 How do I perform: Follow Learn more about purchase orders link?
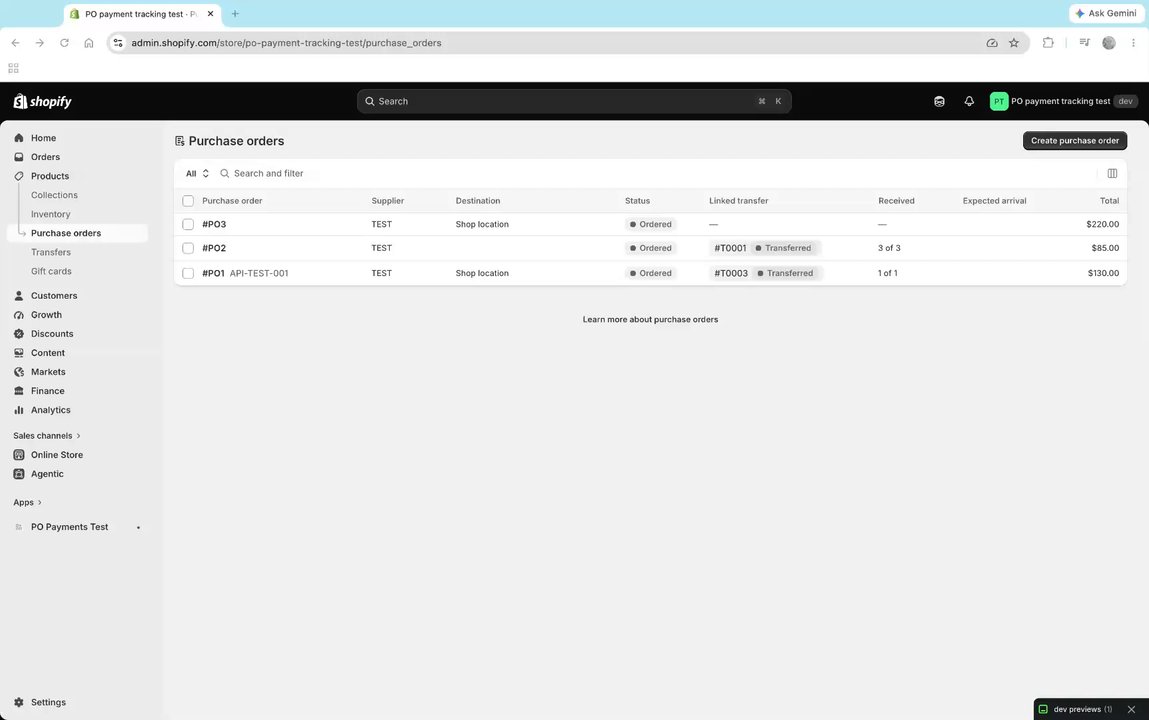point(650,319)
